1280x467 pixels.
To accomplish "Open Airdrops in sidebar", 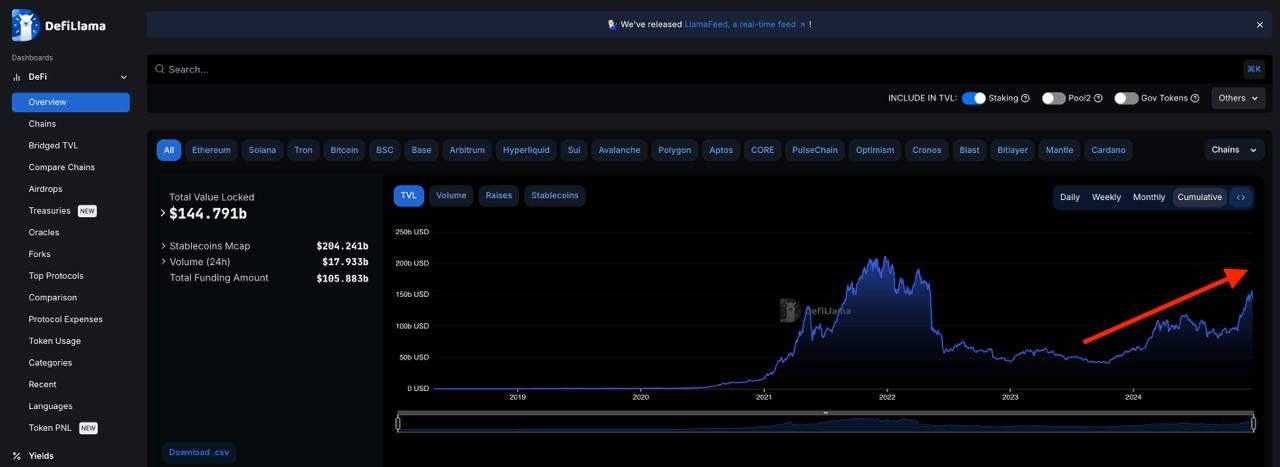I will pyautogui.click(x=46, y=189).
